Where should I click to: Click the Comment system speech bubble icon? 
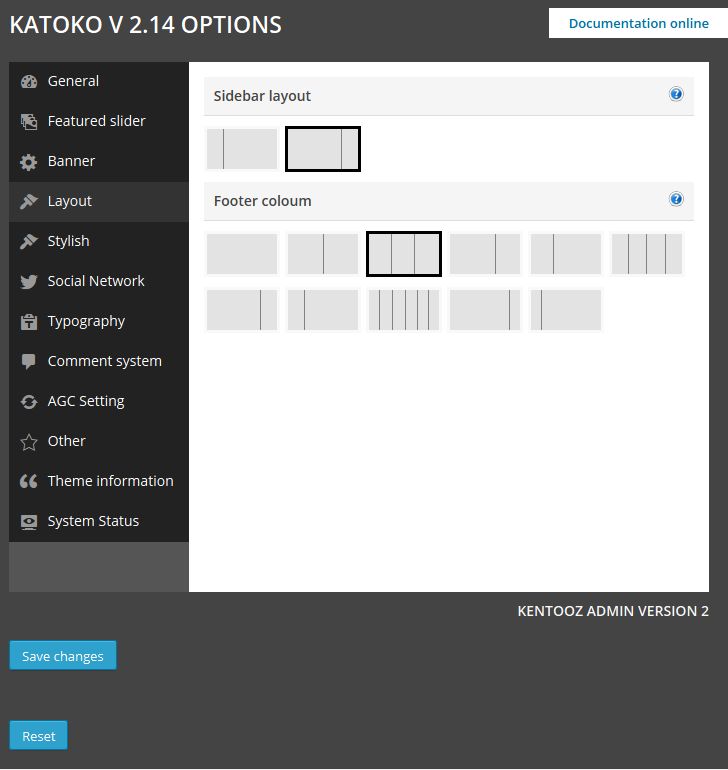(x=29, y=362)
